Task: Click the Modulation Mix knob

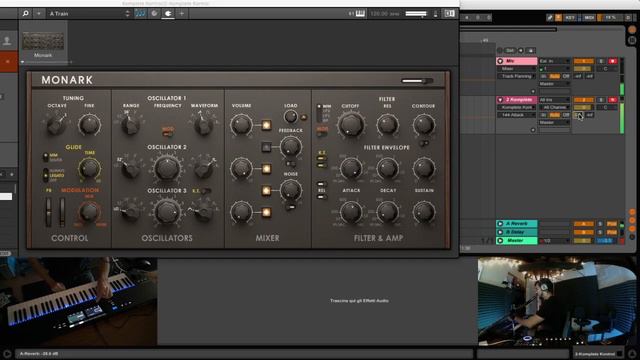Action: [89, 211]
